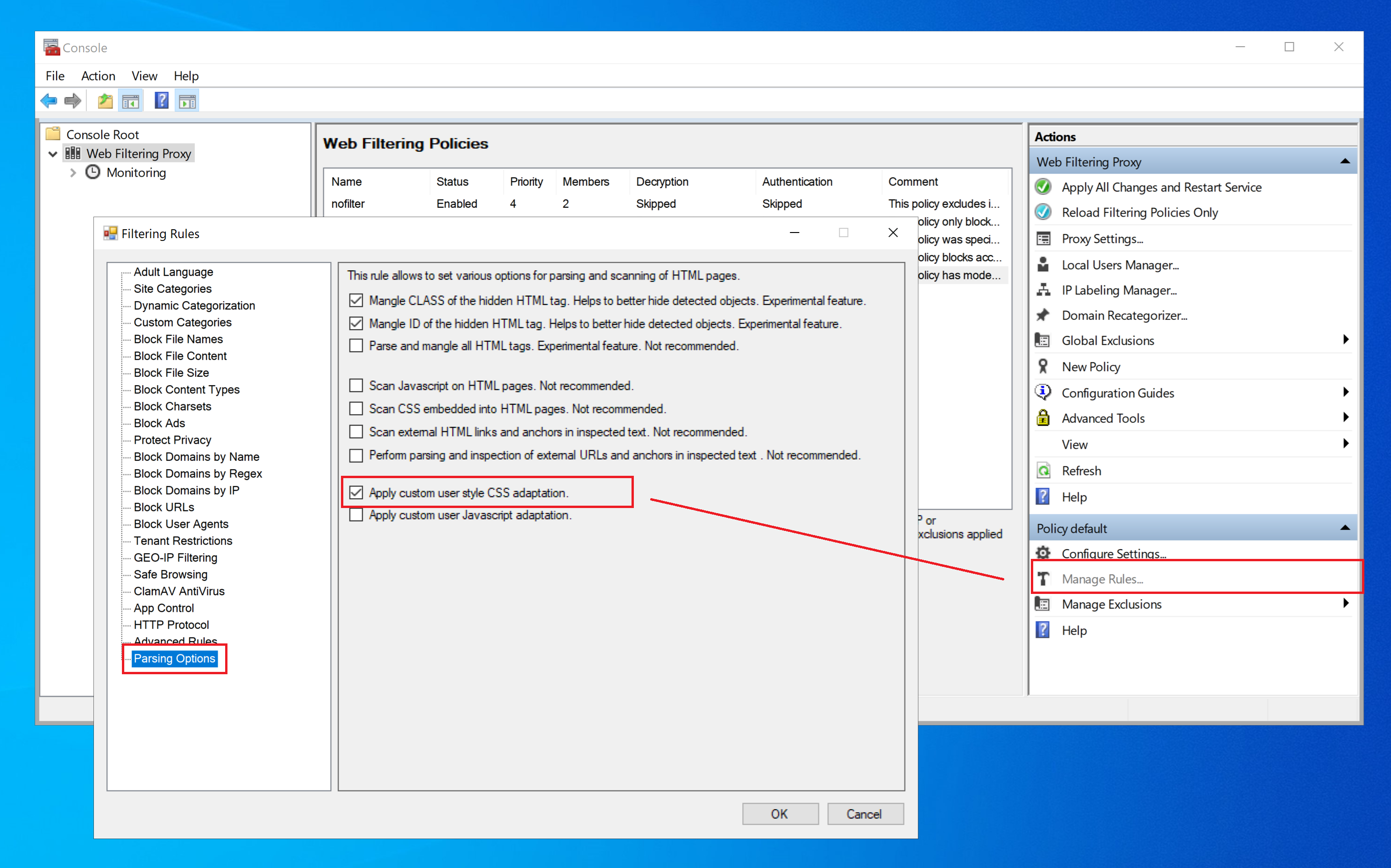Open the Action menu

pos(98,76)
